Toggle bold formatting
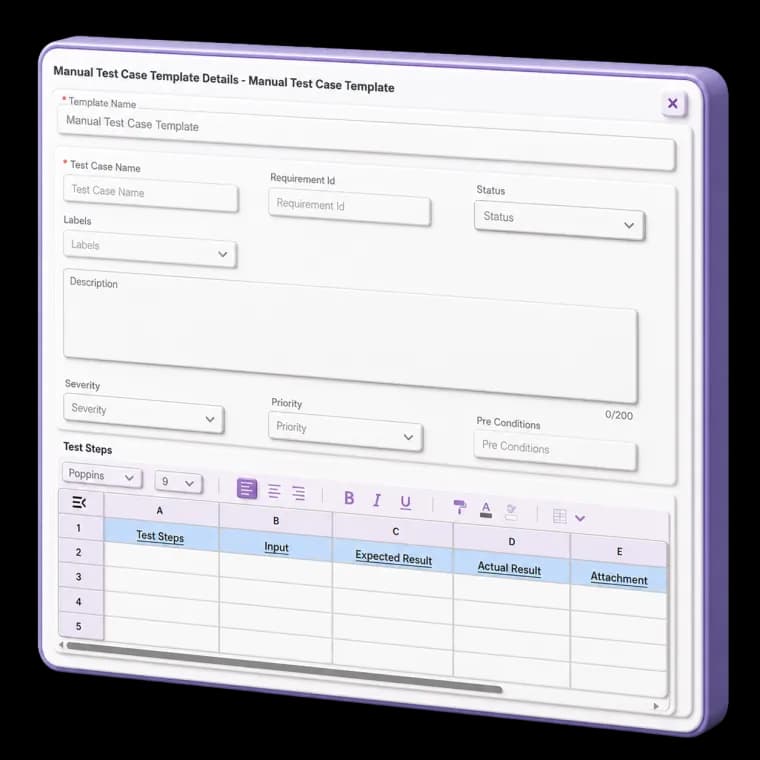This screenshot has width=760, height=760. point(349,498)
